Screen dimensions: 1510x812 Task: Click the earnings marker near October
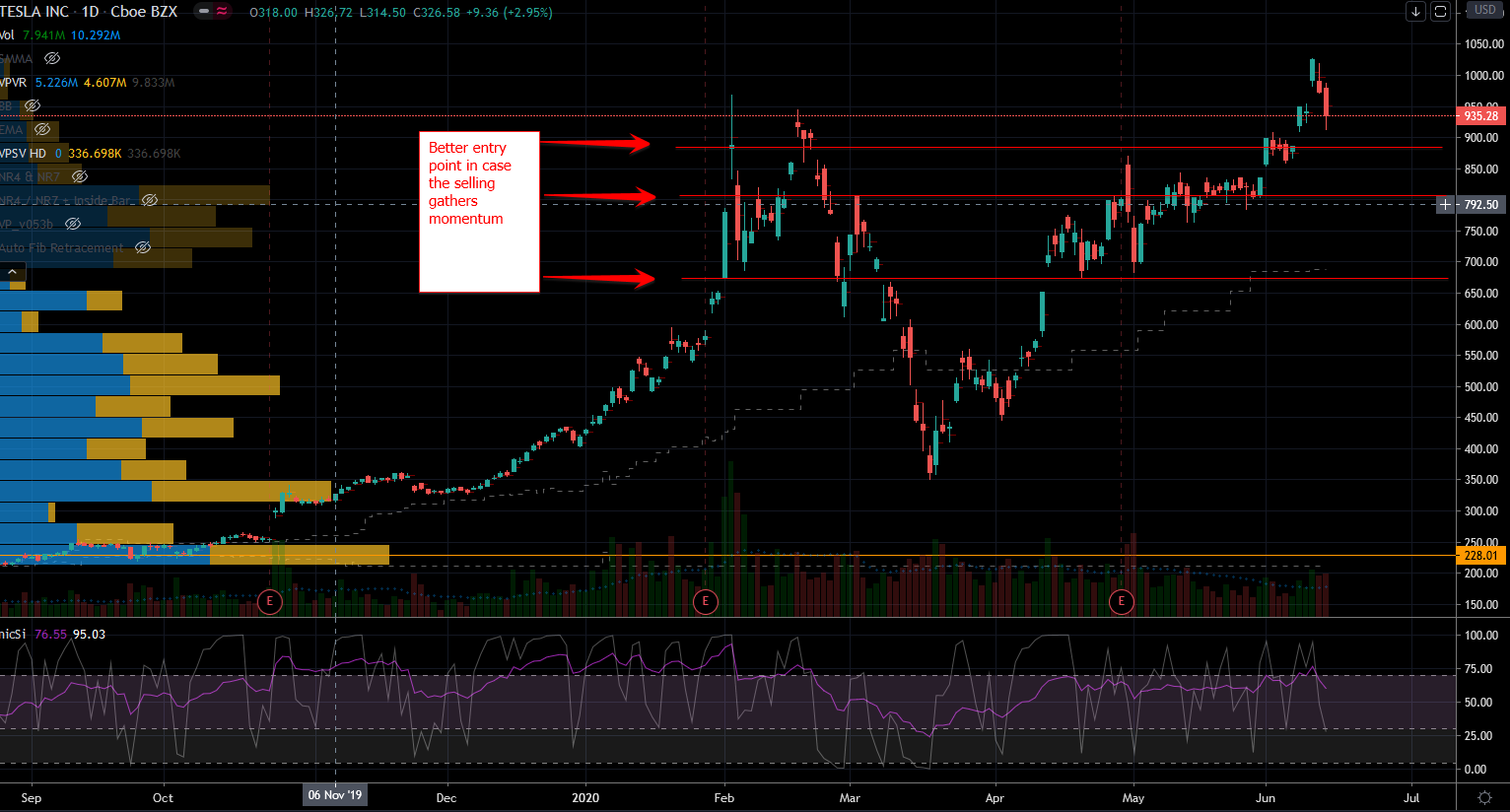pyautogui.click(x=269, y=601)
